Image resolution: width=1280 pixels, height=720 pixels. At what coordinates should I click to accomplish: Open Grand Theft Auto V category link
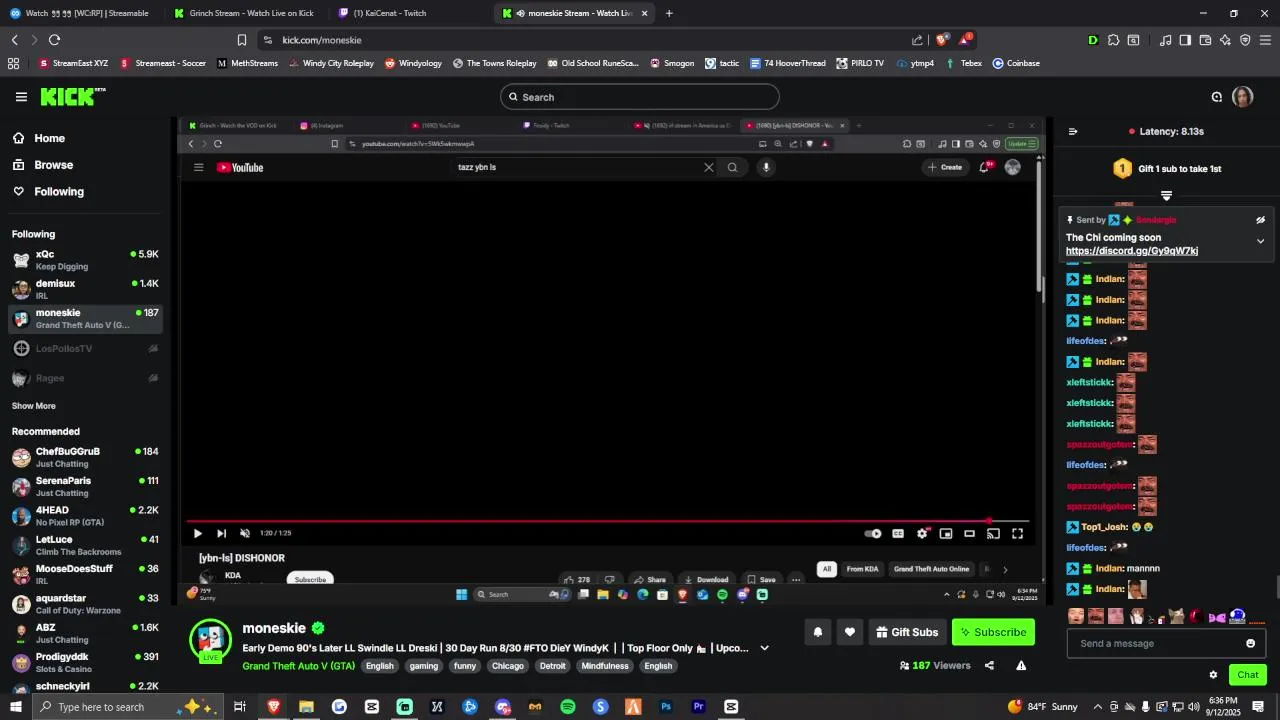[298, 666]
